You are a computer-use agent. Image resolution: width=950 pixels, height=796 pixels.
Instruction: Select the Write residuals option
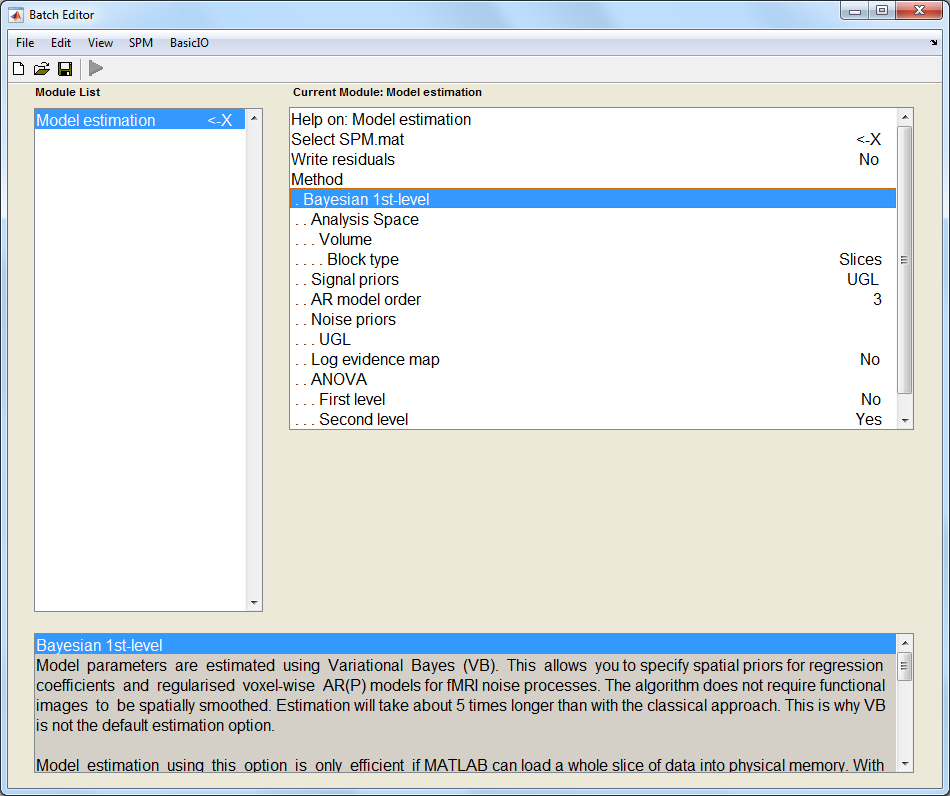343,159
